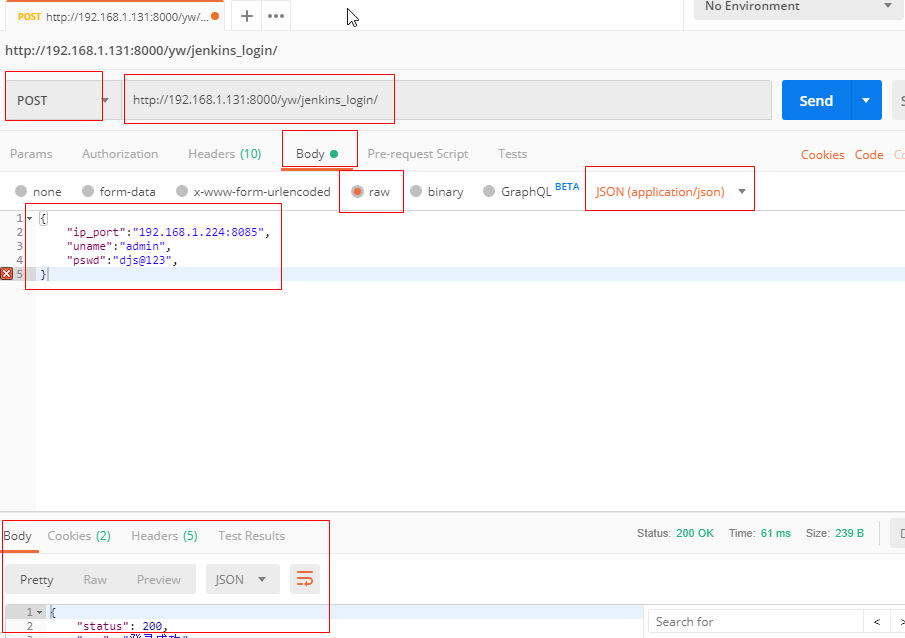Switch response view to Raw
Image resolution: width=905 pixels, height=638 pixels.
pos(95,579)
